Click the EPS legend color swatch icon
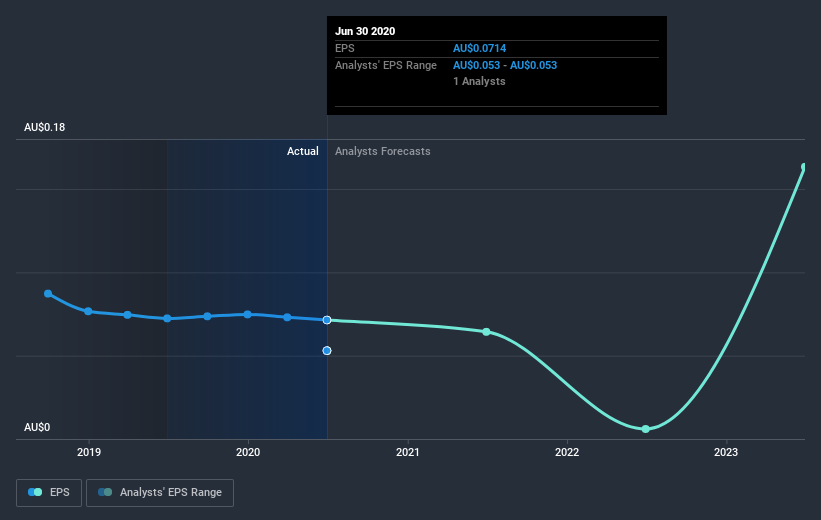 coord(35,492)
